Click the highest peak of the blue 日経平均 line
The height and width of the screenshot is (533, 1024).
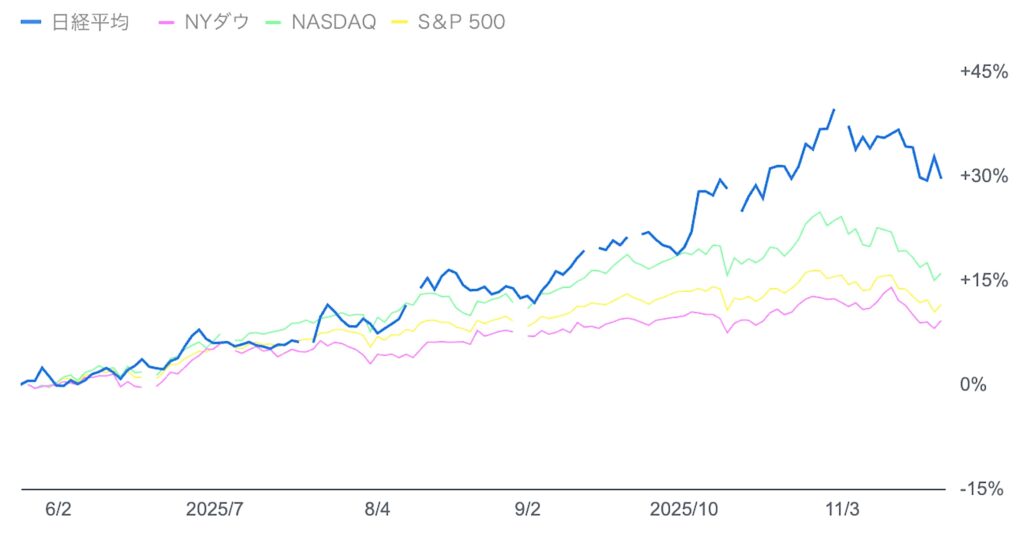tap(834, 110)
